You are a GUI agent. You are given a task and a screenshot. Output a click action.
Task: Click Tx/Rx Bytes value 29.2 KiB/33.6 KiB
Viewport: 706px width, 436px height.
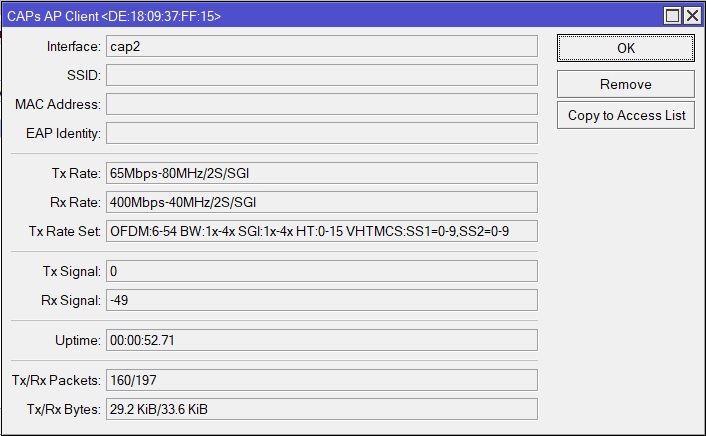coord(321,409)
